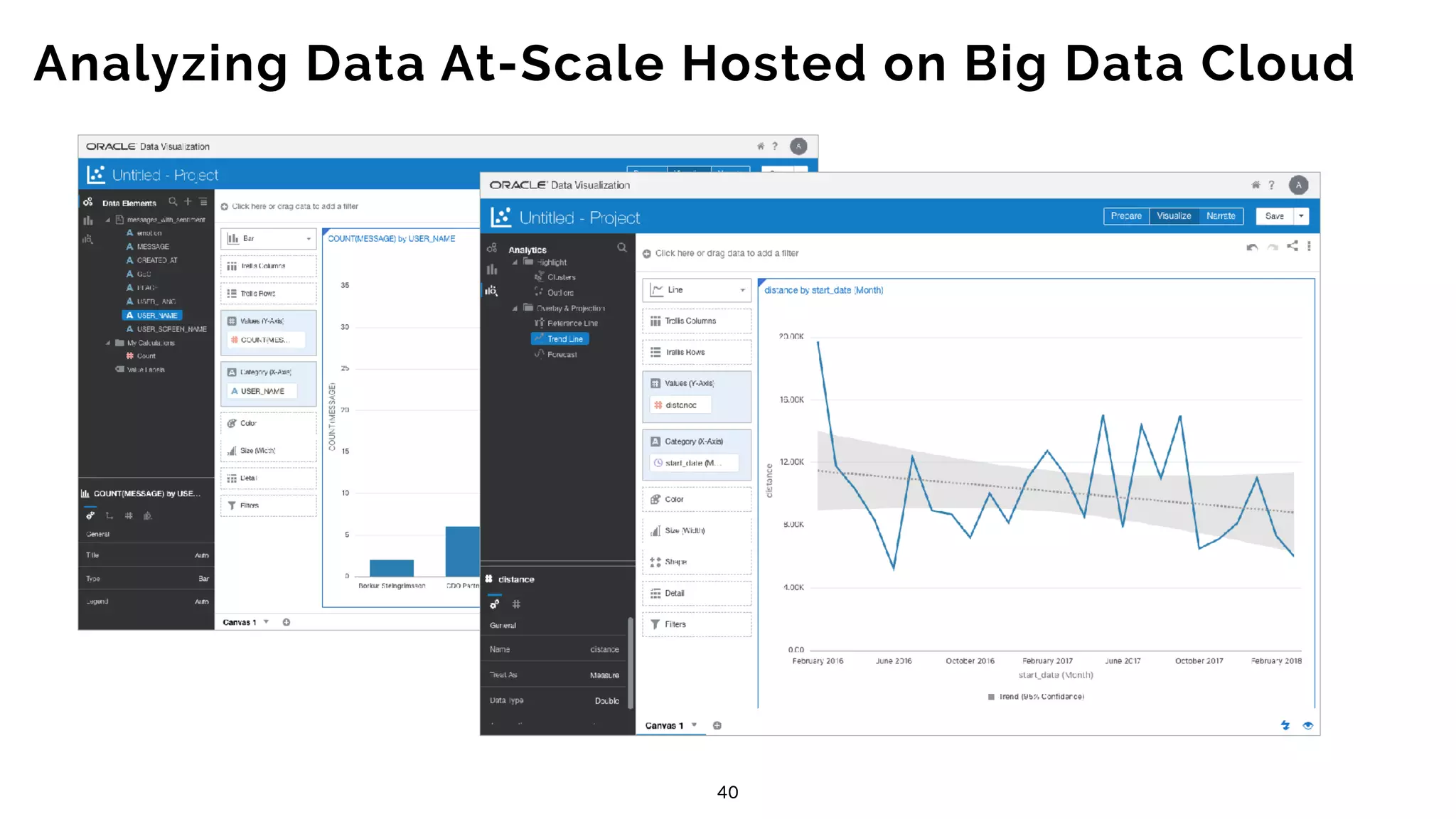Click the Trellis Columns drop target in front window
Image resolution: width=1456 pixels, height=819 pixels.
(697, 321)
